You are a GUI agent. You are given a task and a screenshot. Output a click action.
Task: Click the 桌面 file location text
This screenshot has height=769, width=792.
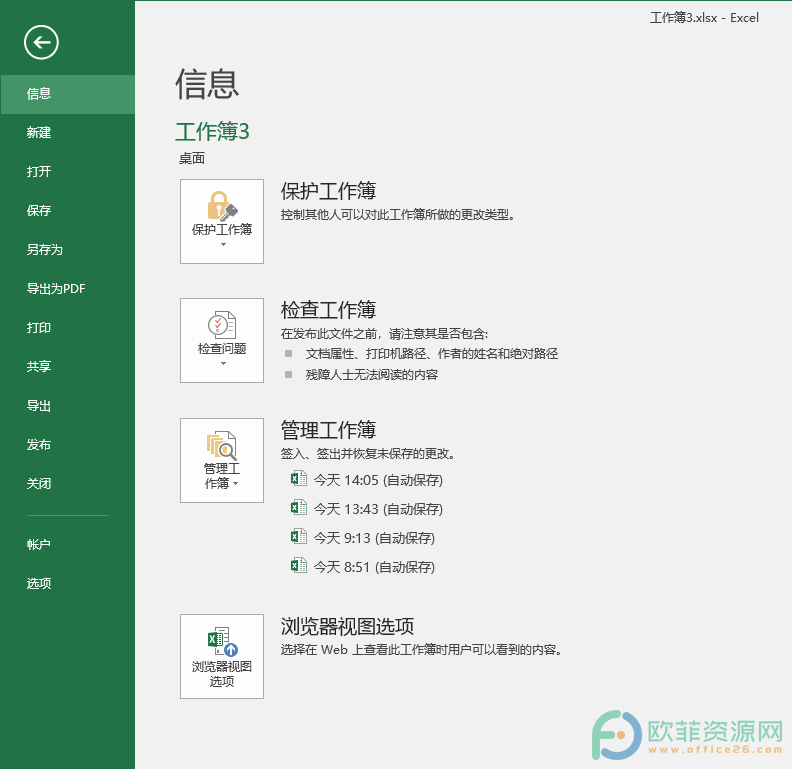(192, 159)
